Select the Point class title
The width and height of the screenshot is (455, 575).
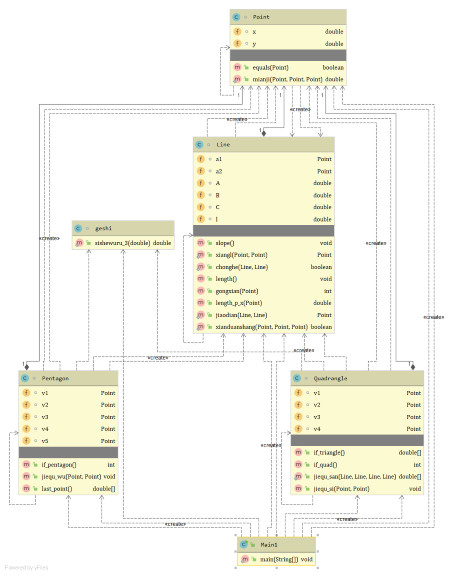click(261, 17)
